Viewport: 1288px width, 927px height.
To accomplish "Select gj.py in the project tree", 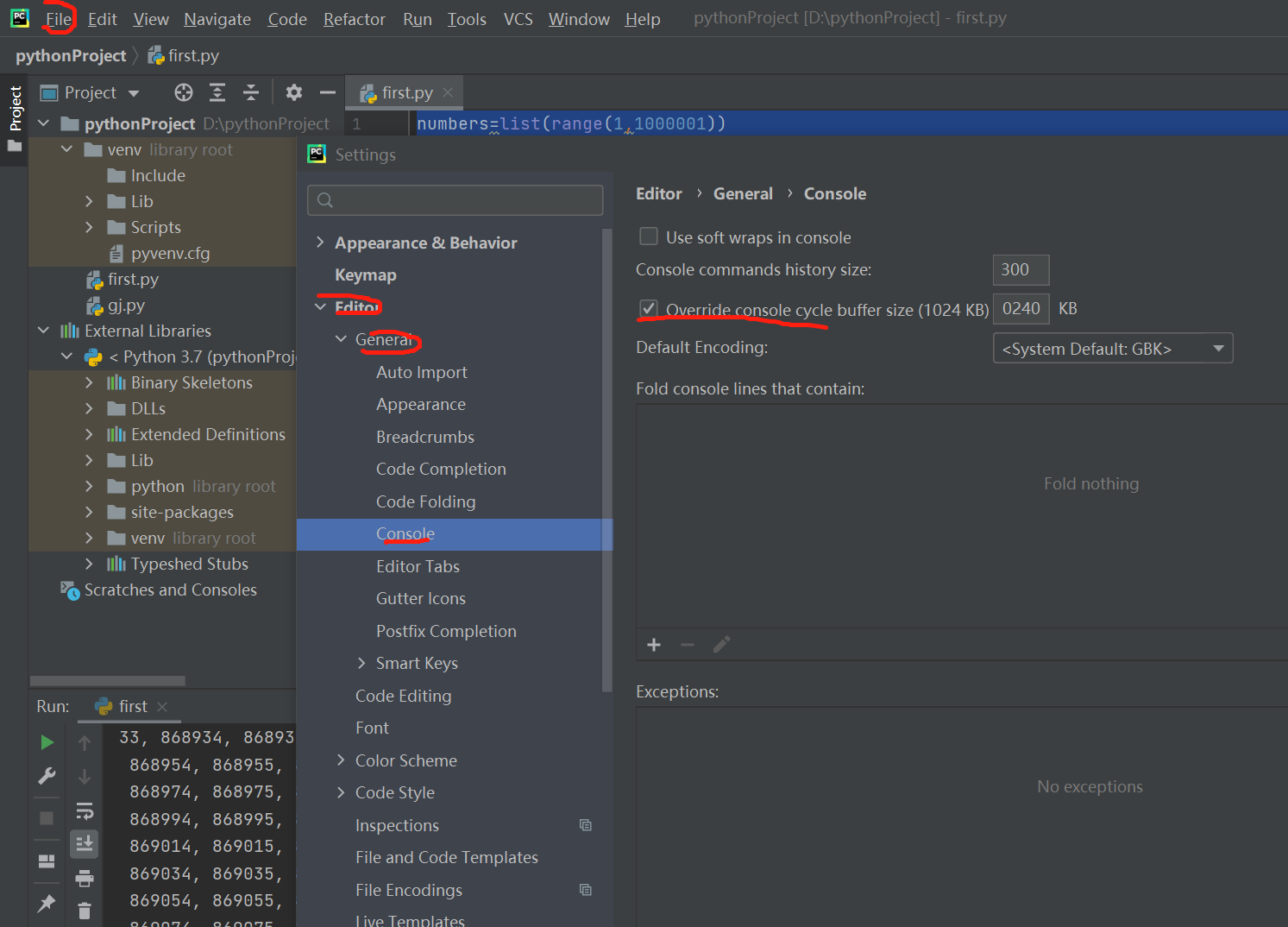I will [126, 305].
